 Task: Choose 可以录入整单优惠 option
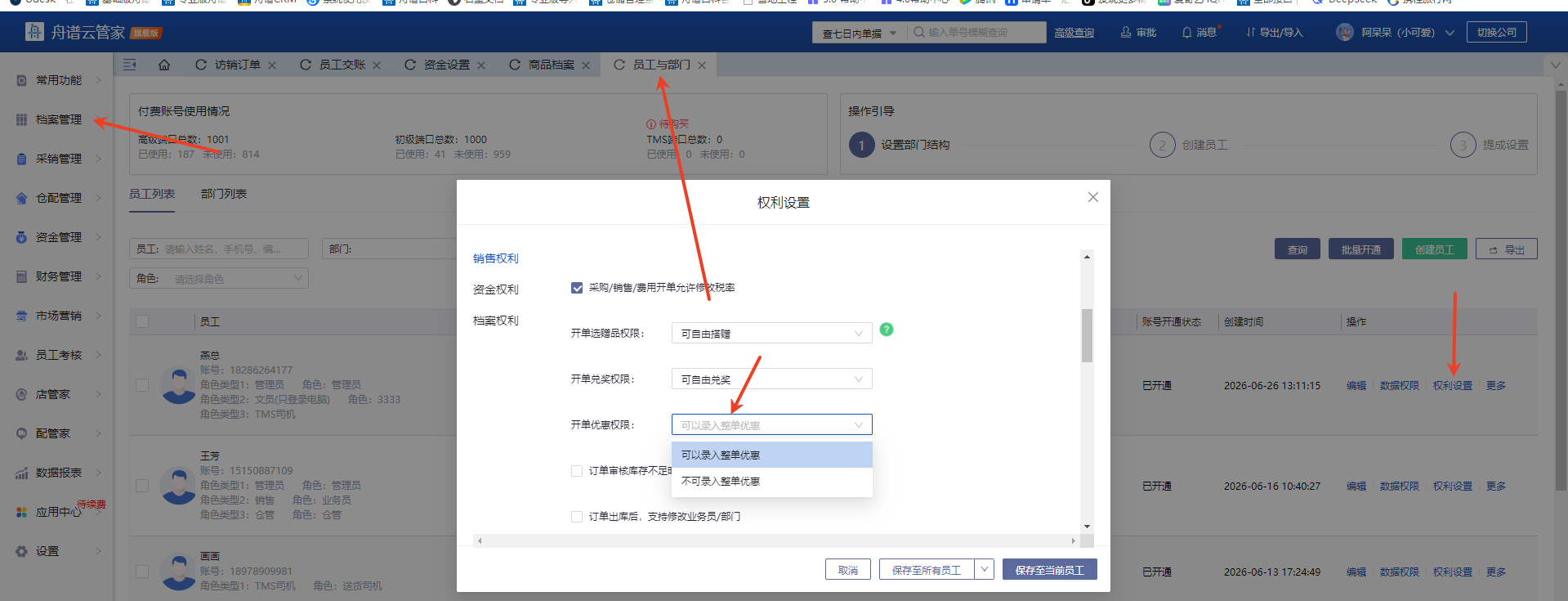[x=772, y=455]
